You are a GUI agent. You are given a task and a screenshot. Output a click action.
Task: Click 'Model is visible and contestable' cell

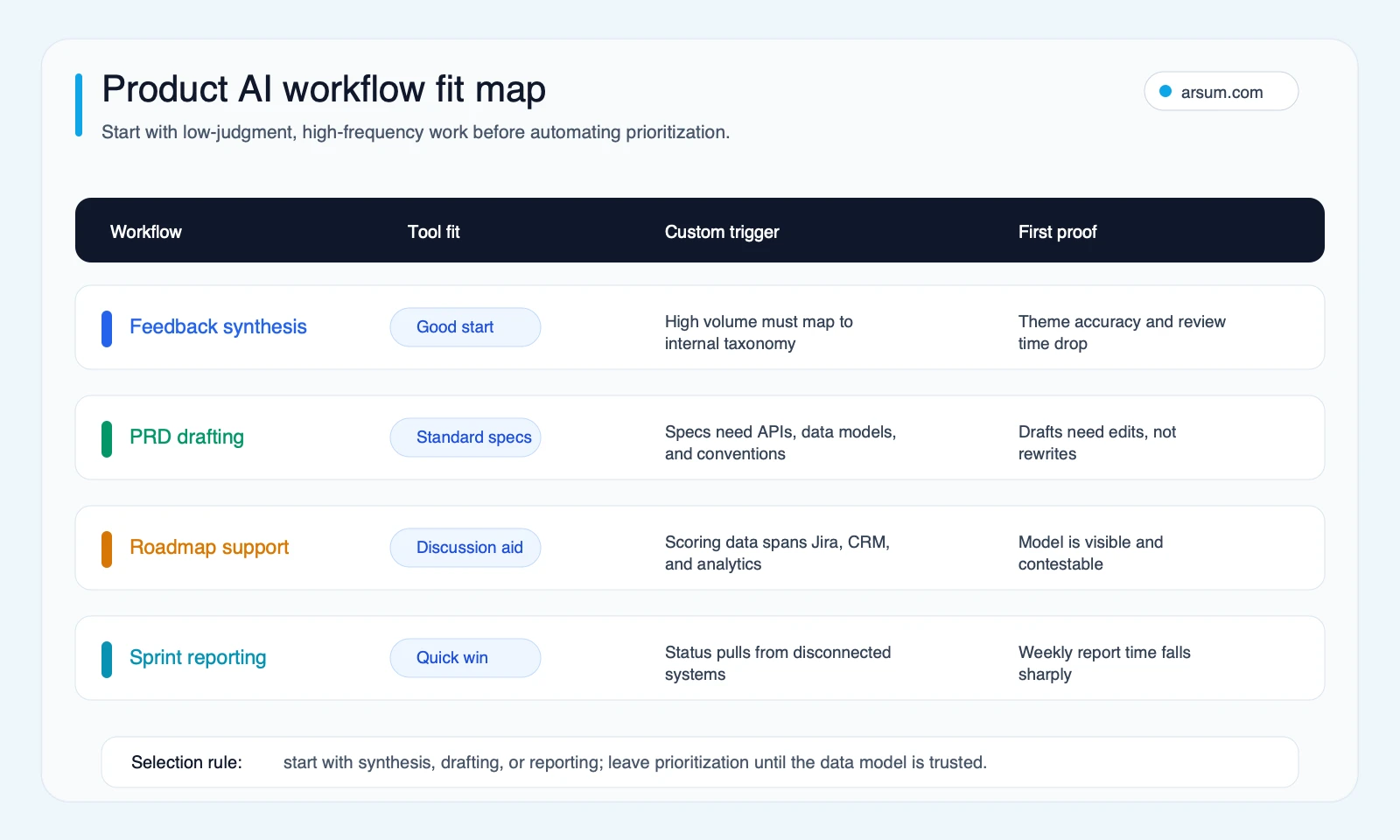click(1090, 553)
